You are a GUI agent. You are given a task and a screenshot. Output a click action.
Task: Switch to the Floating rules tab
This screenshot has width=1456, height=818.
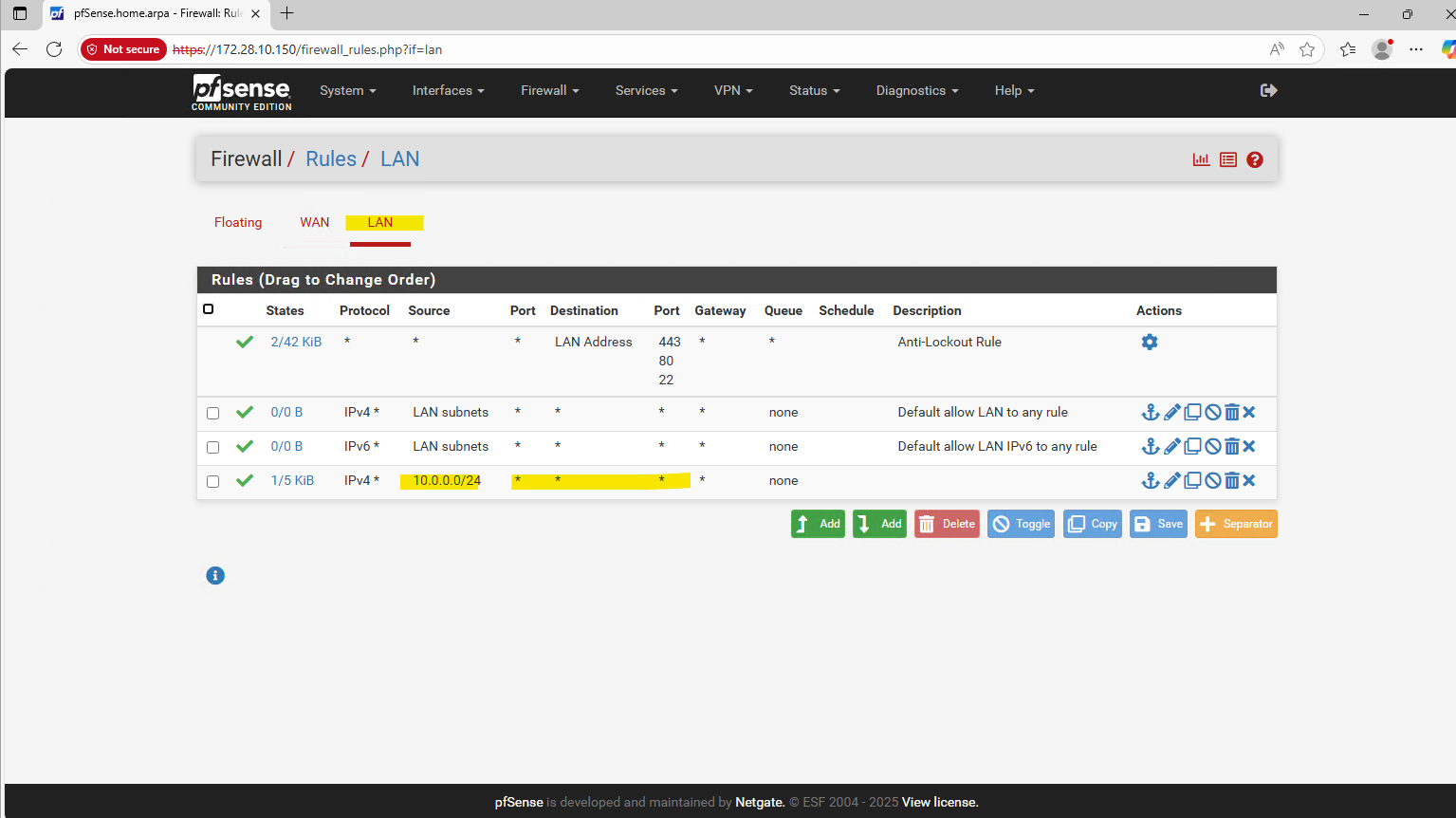tap(238, 223)
